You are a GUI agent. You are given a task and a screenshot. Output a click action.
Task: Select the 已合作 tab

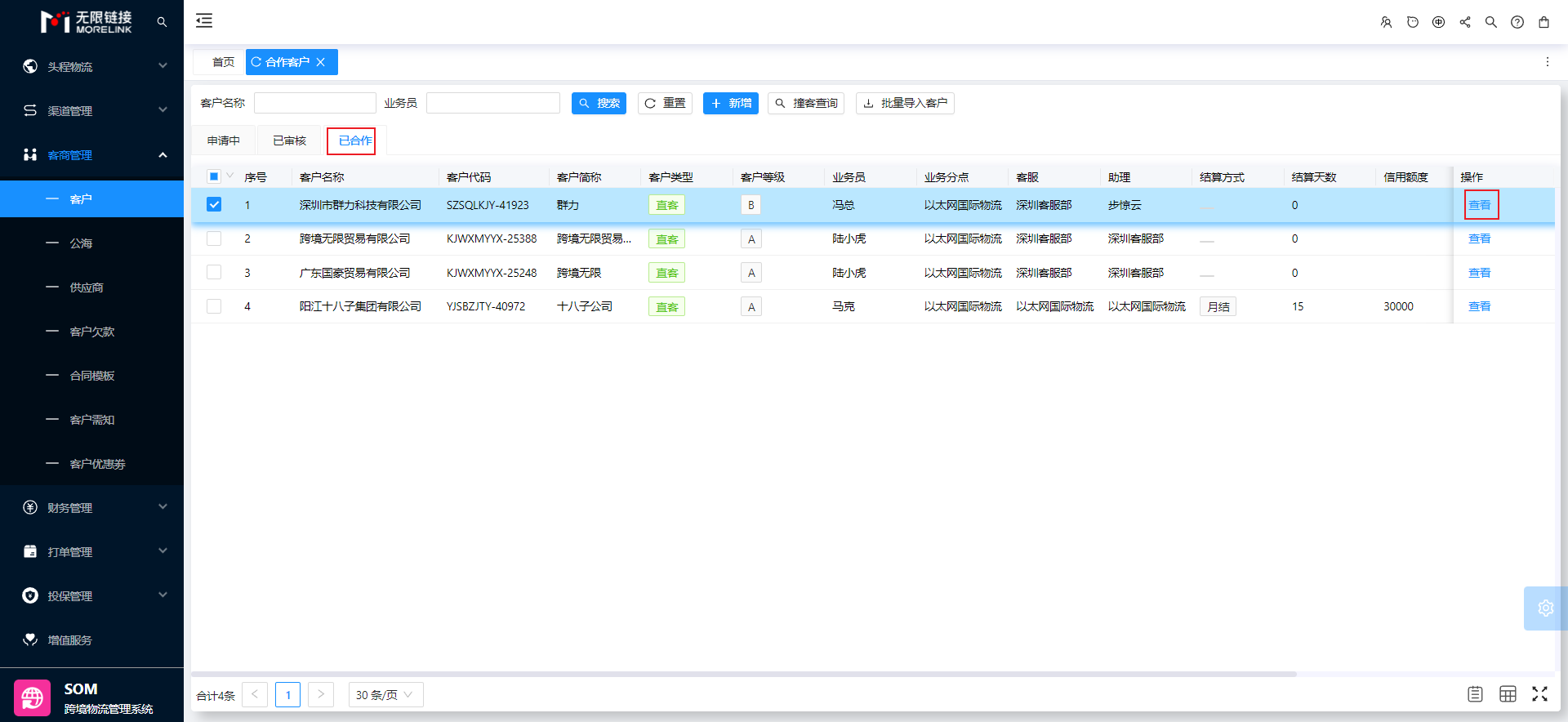tap(354, 140)
